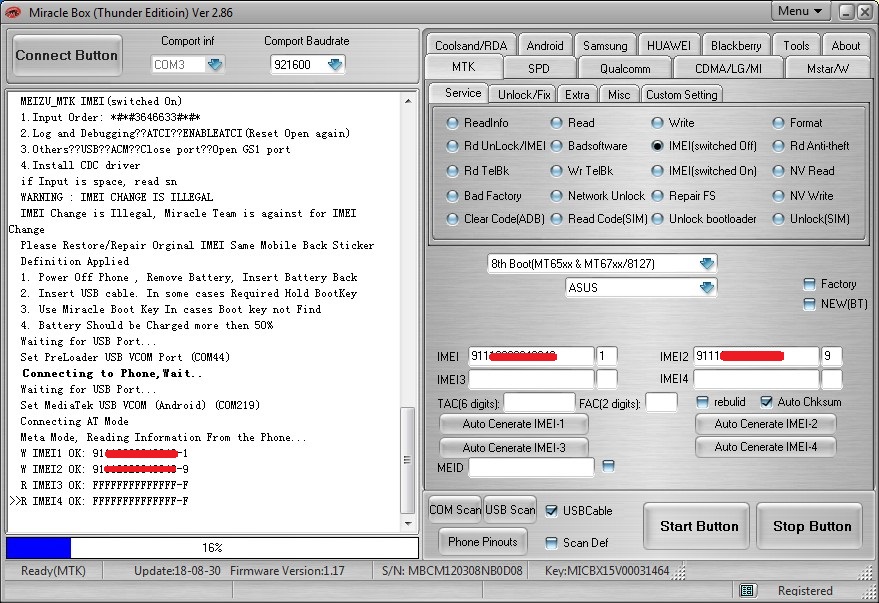Click the log panel scrollbar thumb
The image size is (879, 603).
[x=408, y=460]
